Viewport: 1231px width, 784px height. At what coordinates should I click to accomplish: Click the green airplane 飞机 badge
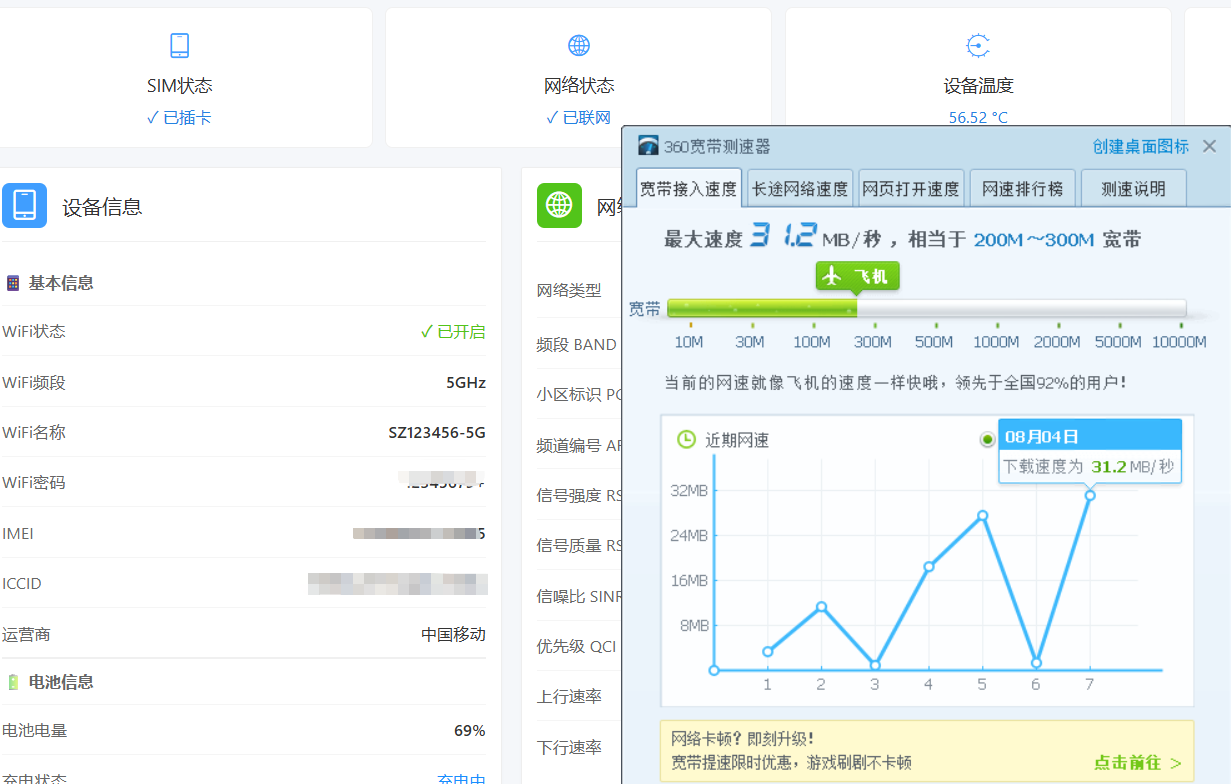(858, 277)
